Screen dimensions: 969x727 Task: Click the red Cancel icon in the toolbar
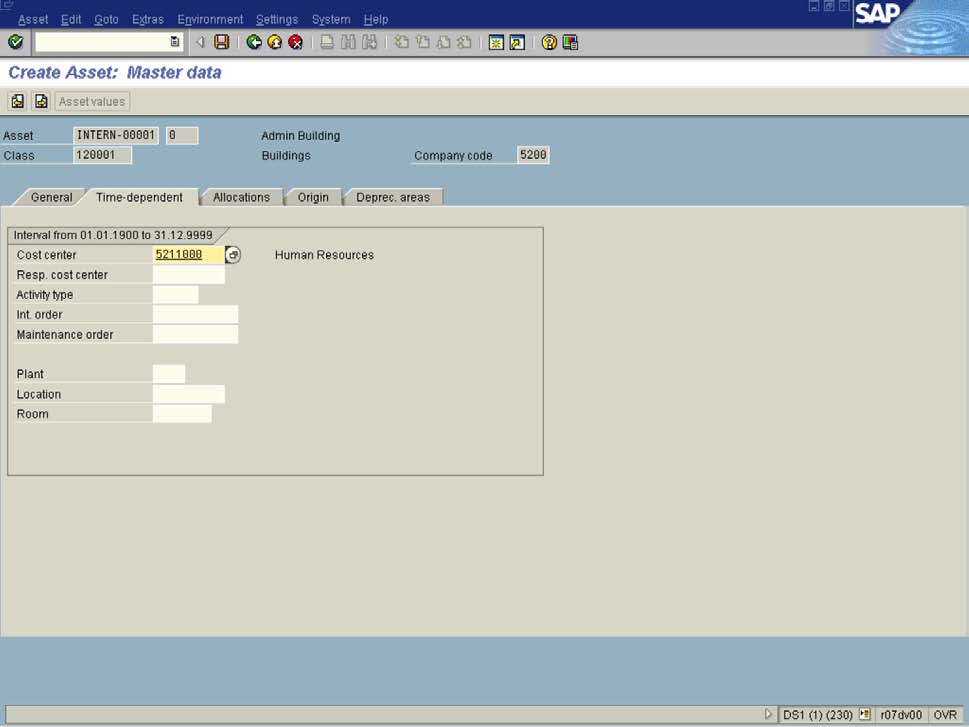[295, 42]
